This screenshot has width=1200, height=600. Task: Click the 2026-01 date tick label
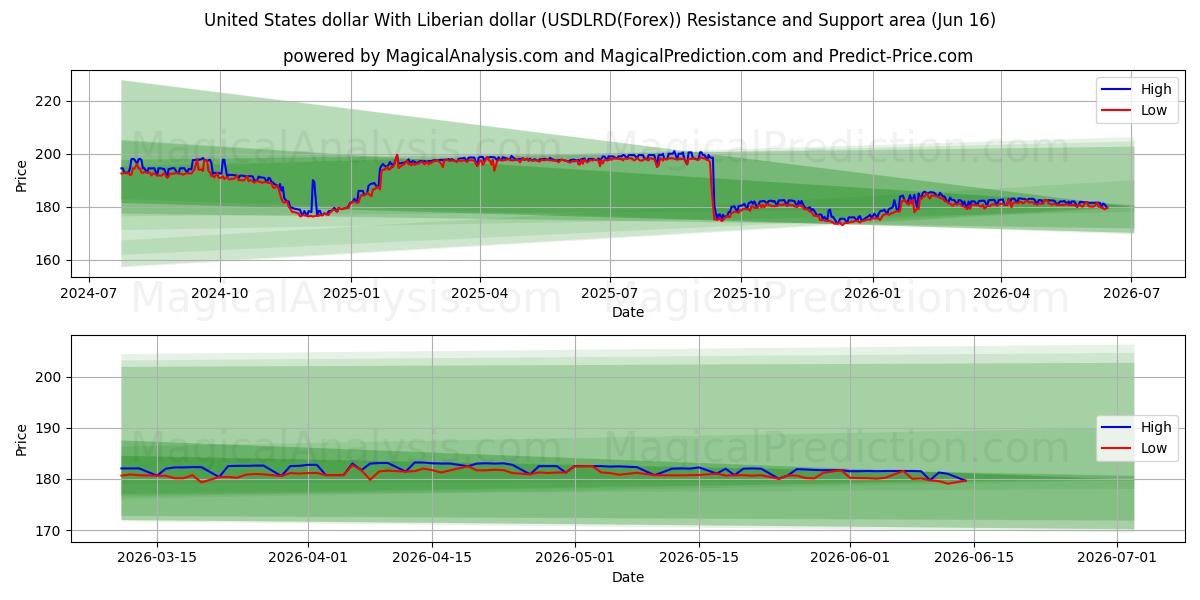pos(872,294)
